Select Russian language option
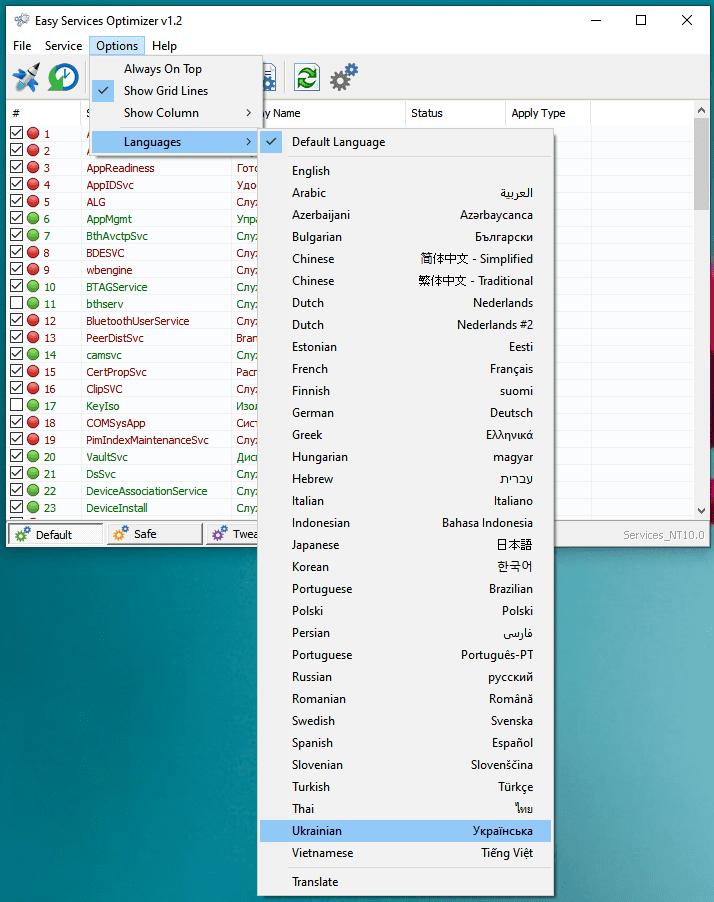This screenshot has height=902, width=714. click(x=405, y=677)
